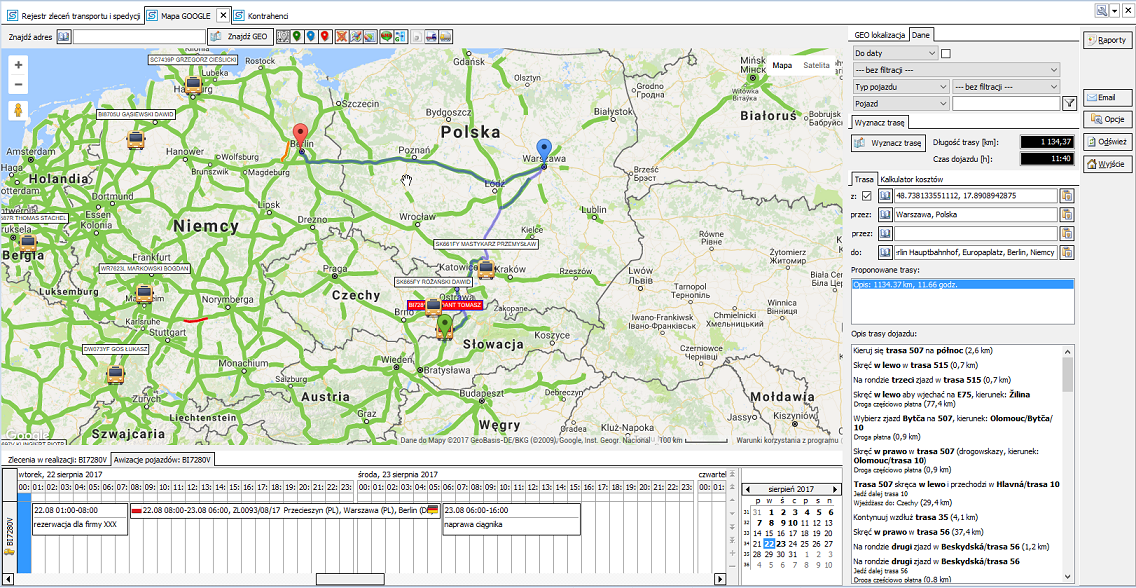
Task: Click bus icon labeled BI870SU GĄSIEWSKI DAWID
Action: point(136,139)
